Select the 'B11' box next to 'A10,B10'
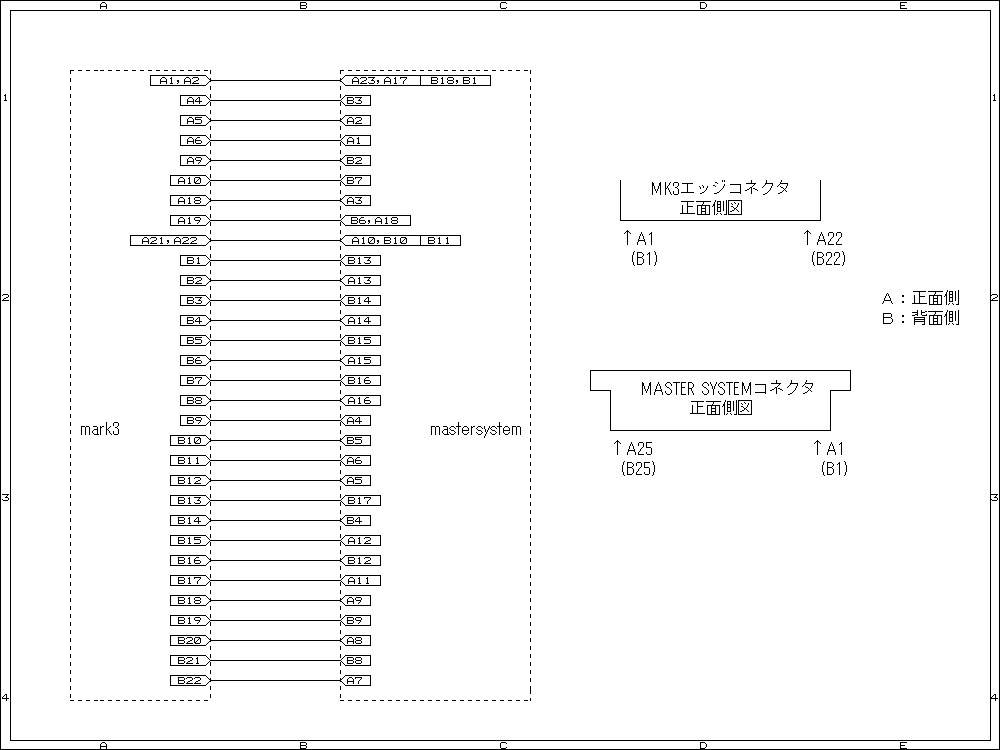Viewport: 1000px width, 750px height. [440, 240]
